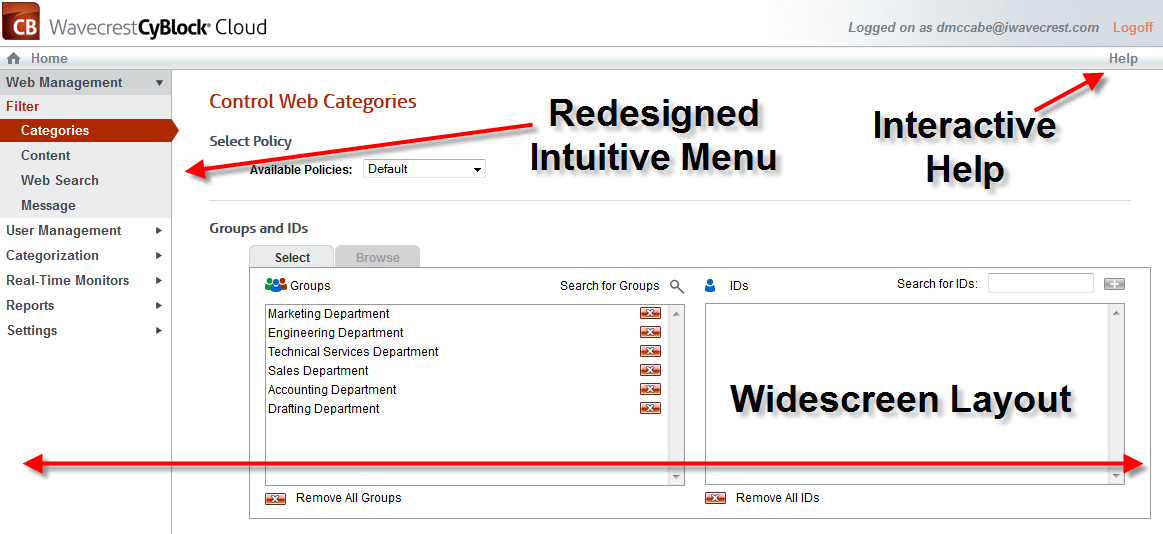
Task: Remove Drafting Department group with its red X
Action: [x=650, y=409]
